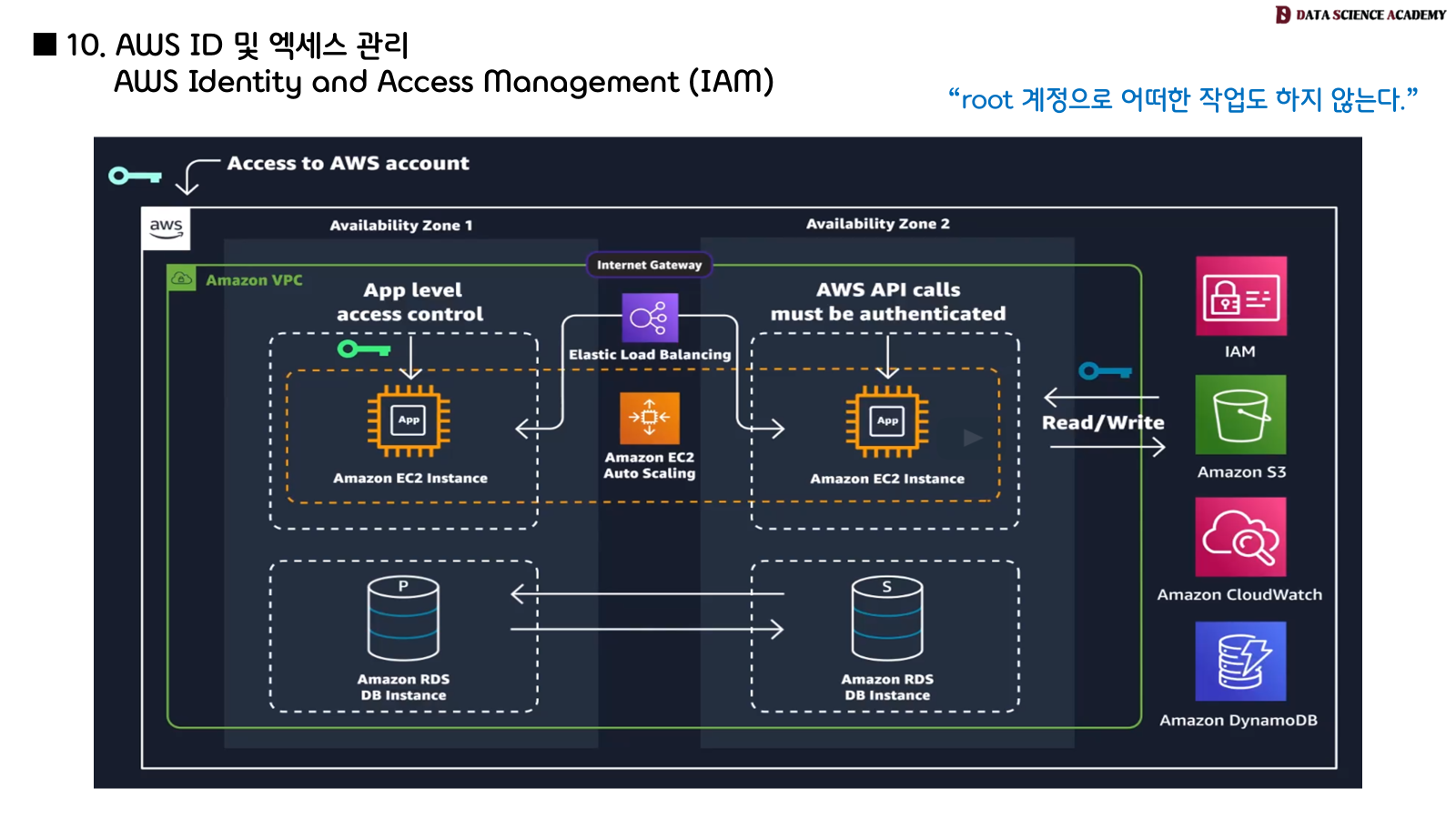Click the IAM service icon
This screenshot has height=819, width=1456.
[1240, 296]
